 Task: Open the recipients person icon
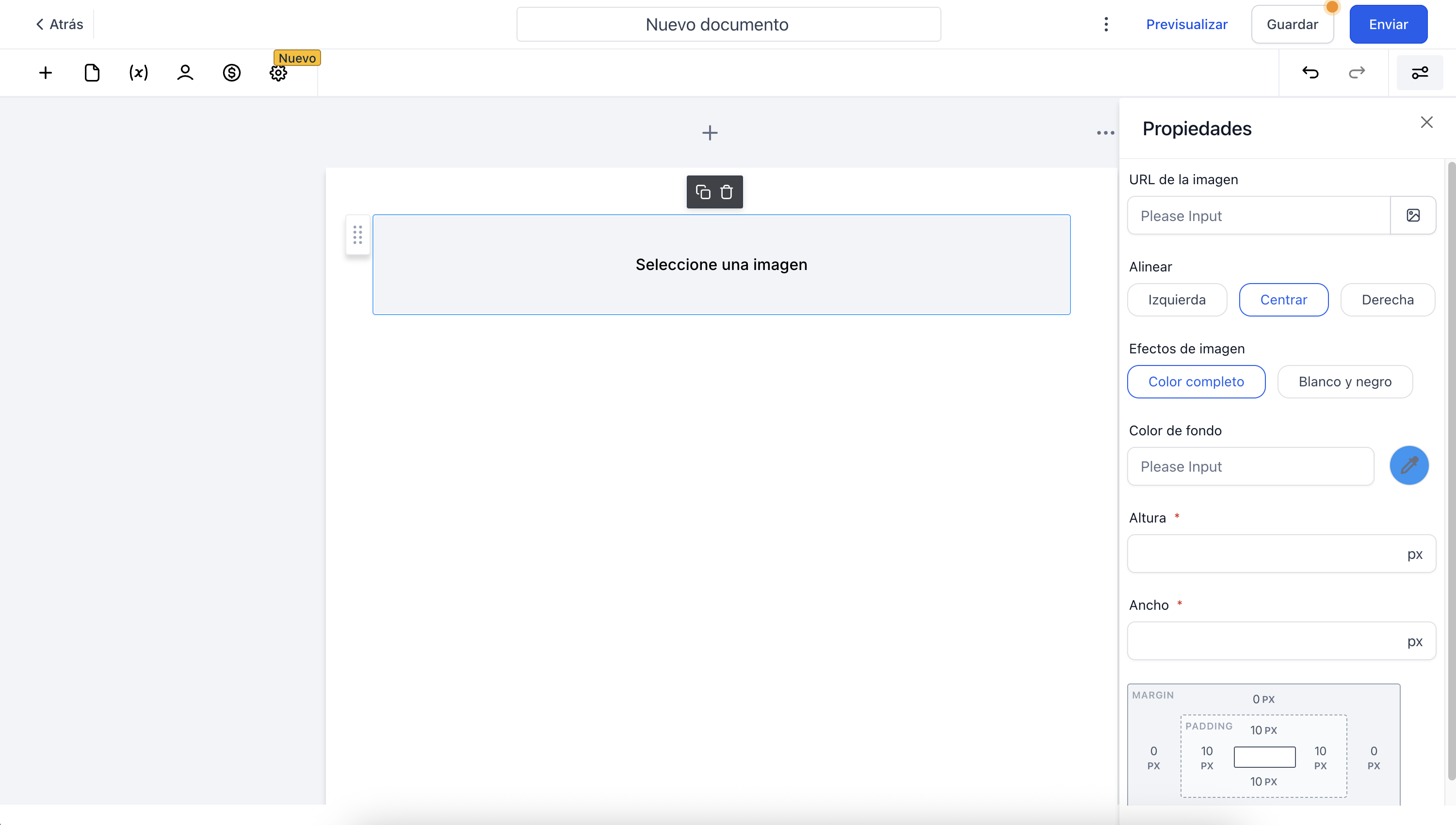(185, 73)
